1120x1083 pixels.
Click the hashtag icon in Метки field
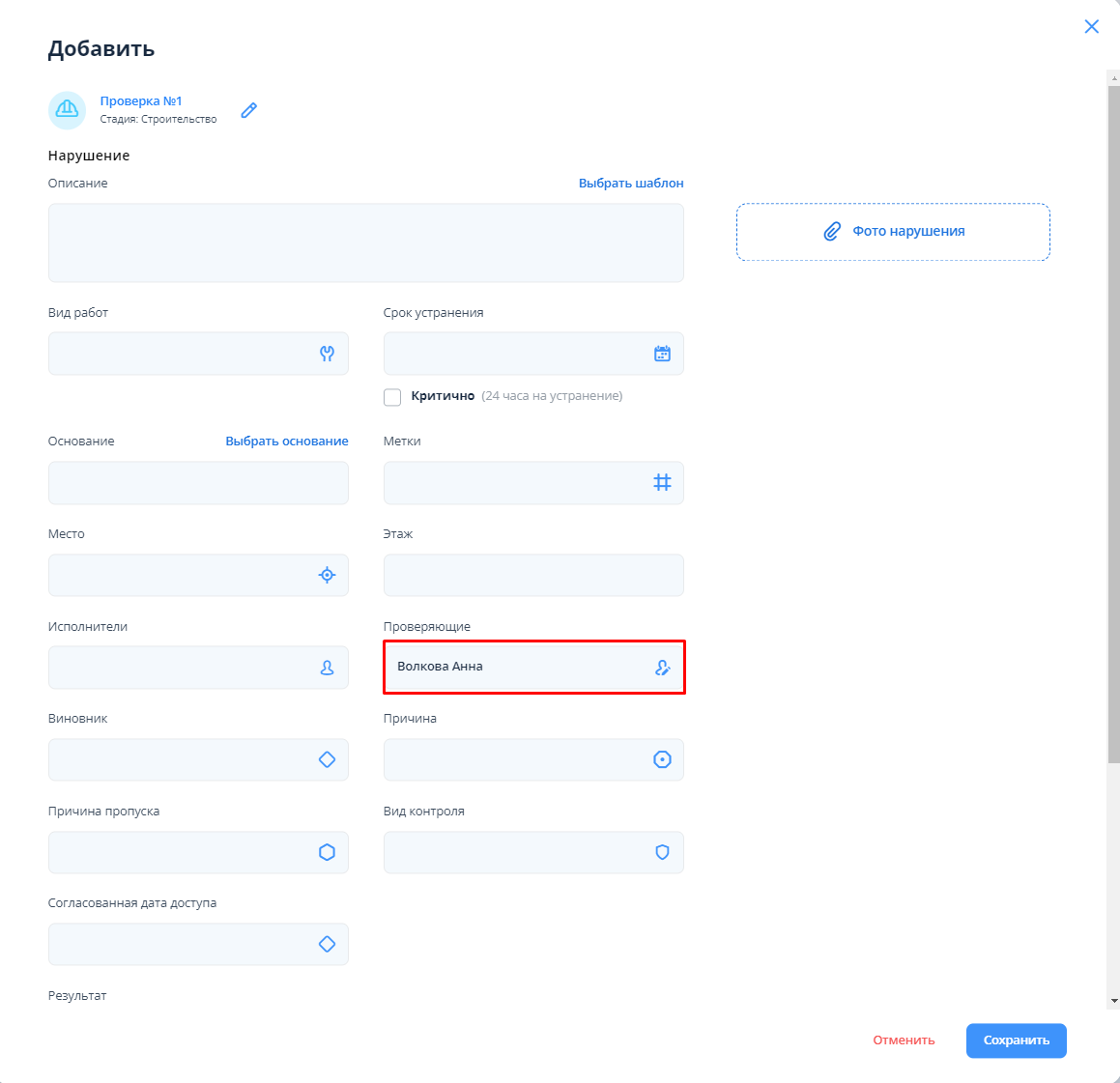click(x=662, y=482)
